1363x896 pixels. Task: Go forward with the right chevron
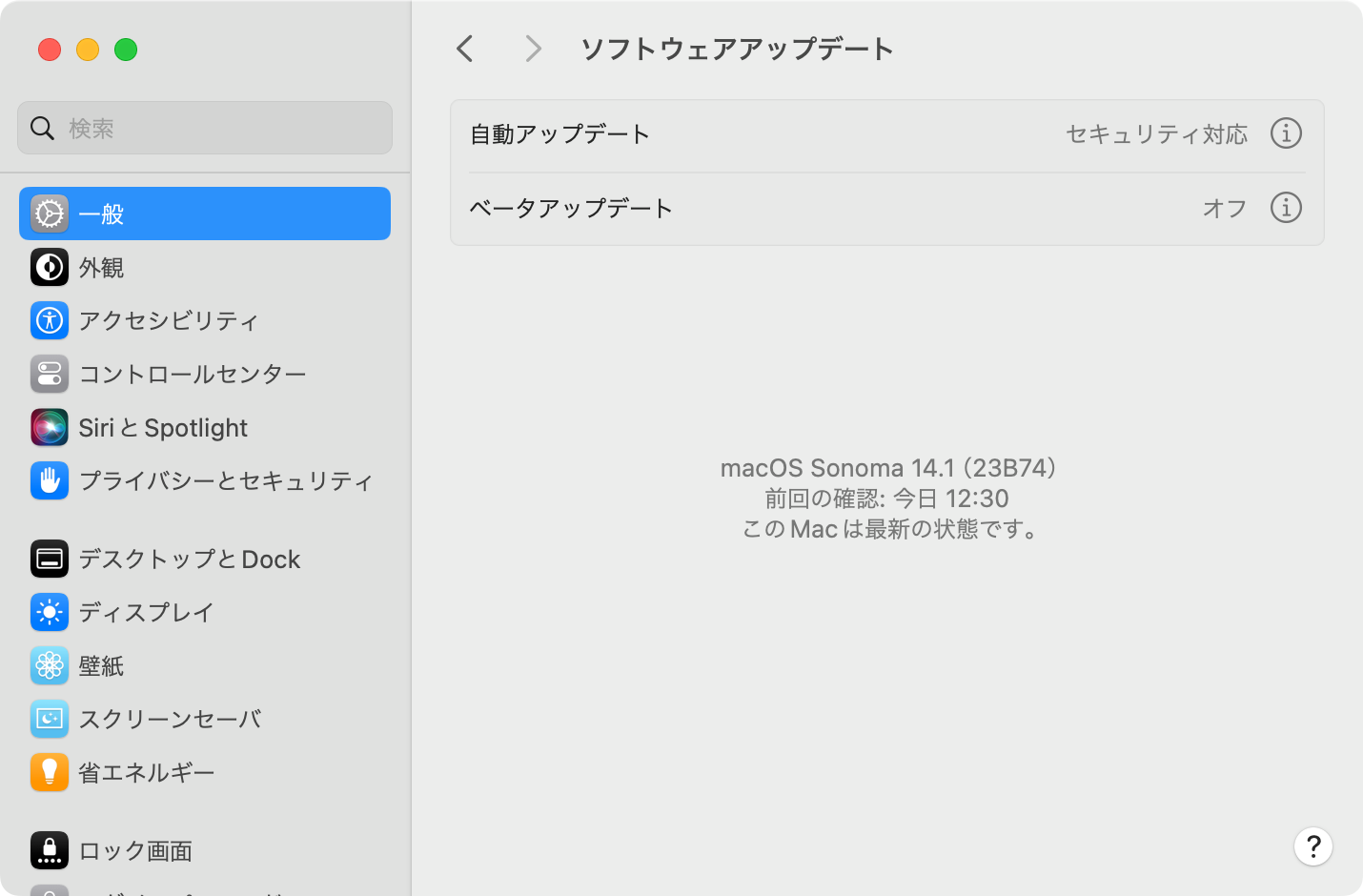click(533, 49)
